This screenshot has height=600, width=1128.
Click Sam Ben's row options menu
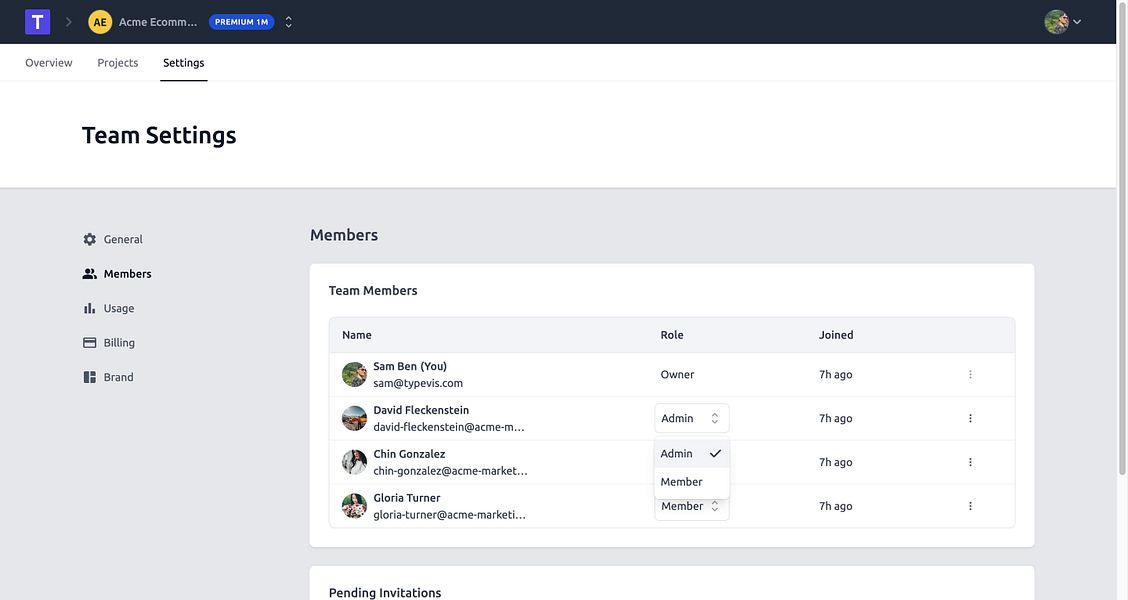pyautogui.click(x=970, y=375)
